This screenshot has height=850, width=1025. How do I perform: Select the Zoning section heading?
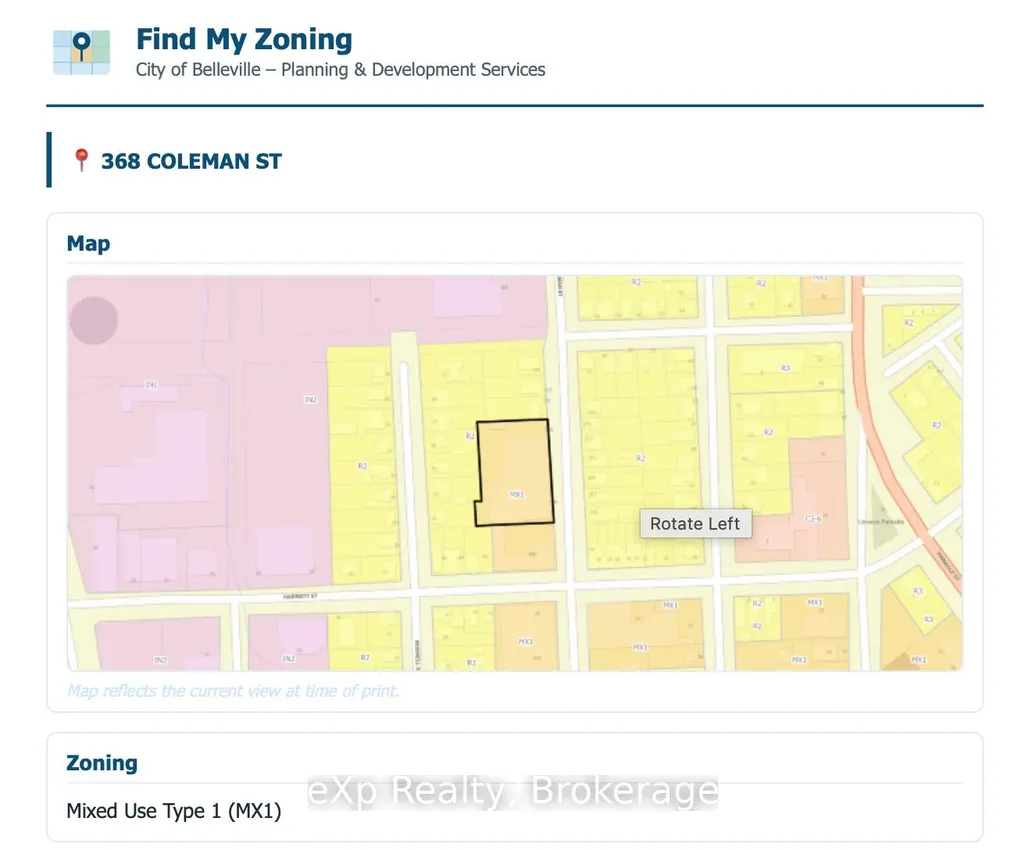102,763
